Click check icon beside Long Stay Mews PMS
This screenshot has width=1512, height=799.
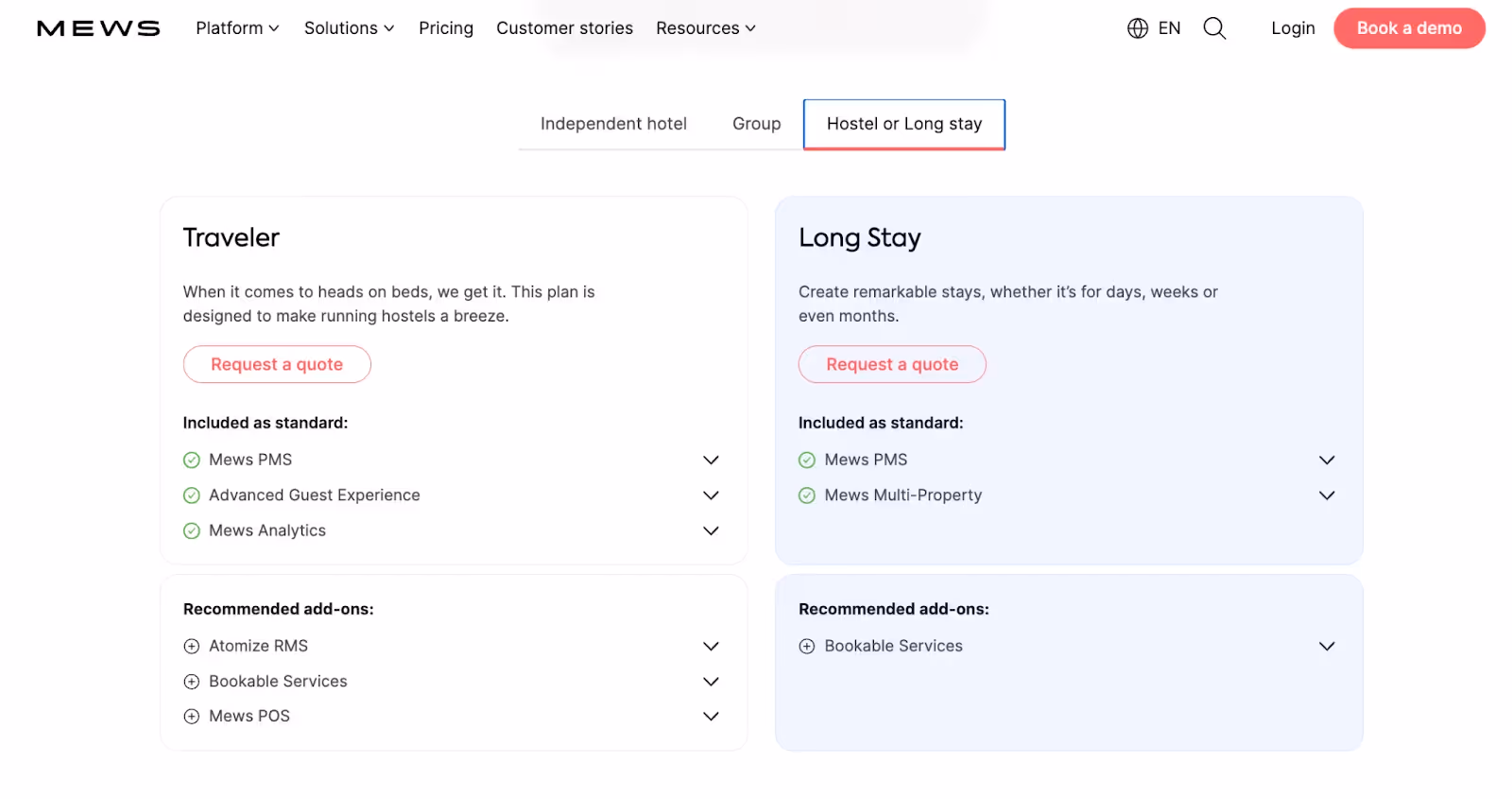807,460
